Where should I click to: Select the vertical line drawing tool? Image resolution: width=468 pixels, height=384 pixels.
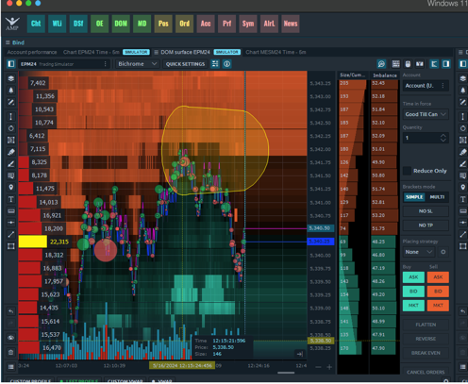tap(11, 116)
